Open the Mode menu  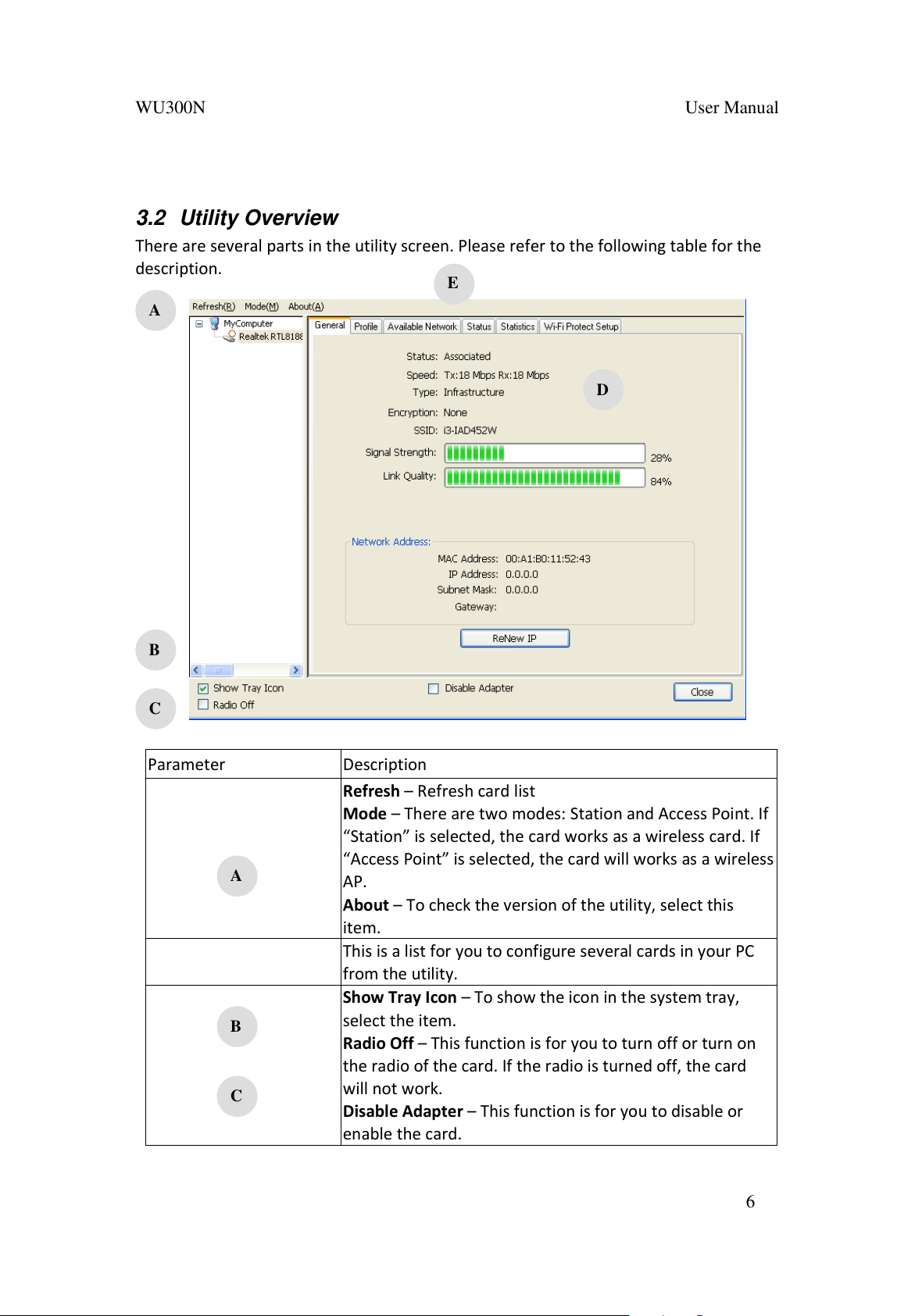click(261, 307)
